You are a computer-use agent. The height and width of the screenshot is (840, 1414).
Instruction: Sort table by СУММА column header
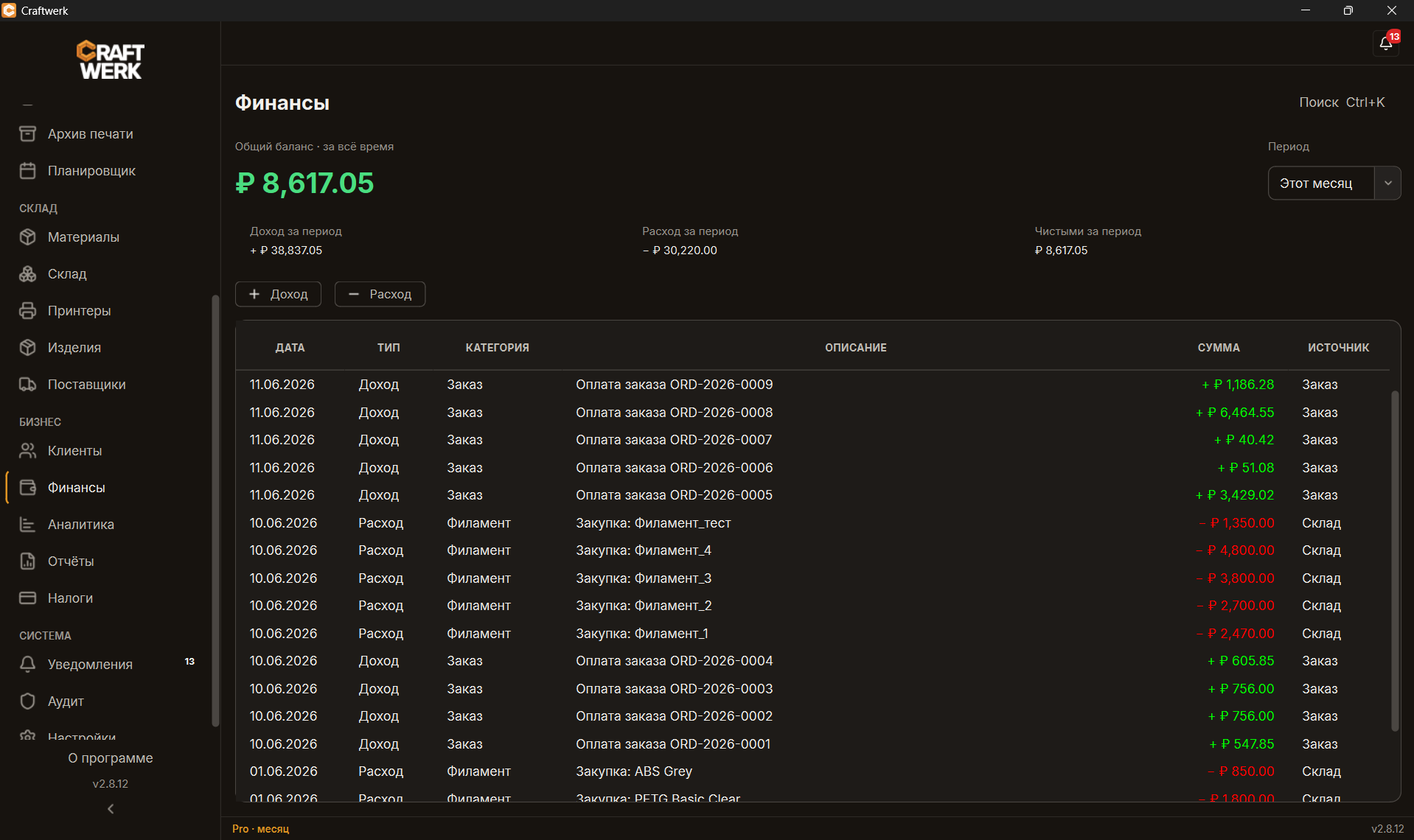click(1219, 347)
